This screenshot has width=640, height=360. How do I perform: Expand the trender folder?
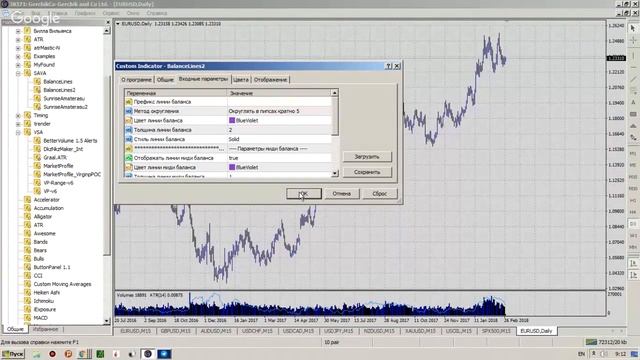[18, 124]
